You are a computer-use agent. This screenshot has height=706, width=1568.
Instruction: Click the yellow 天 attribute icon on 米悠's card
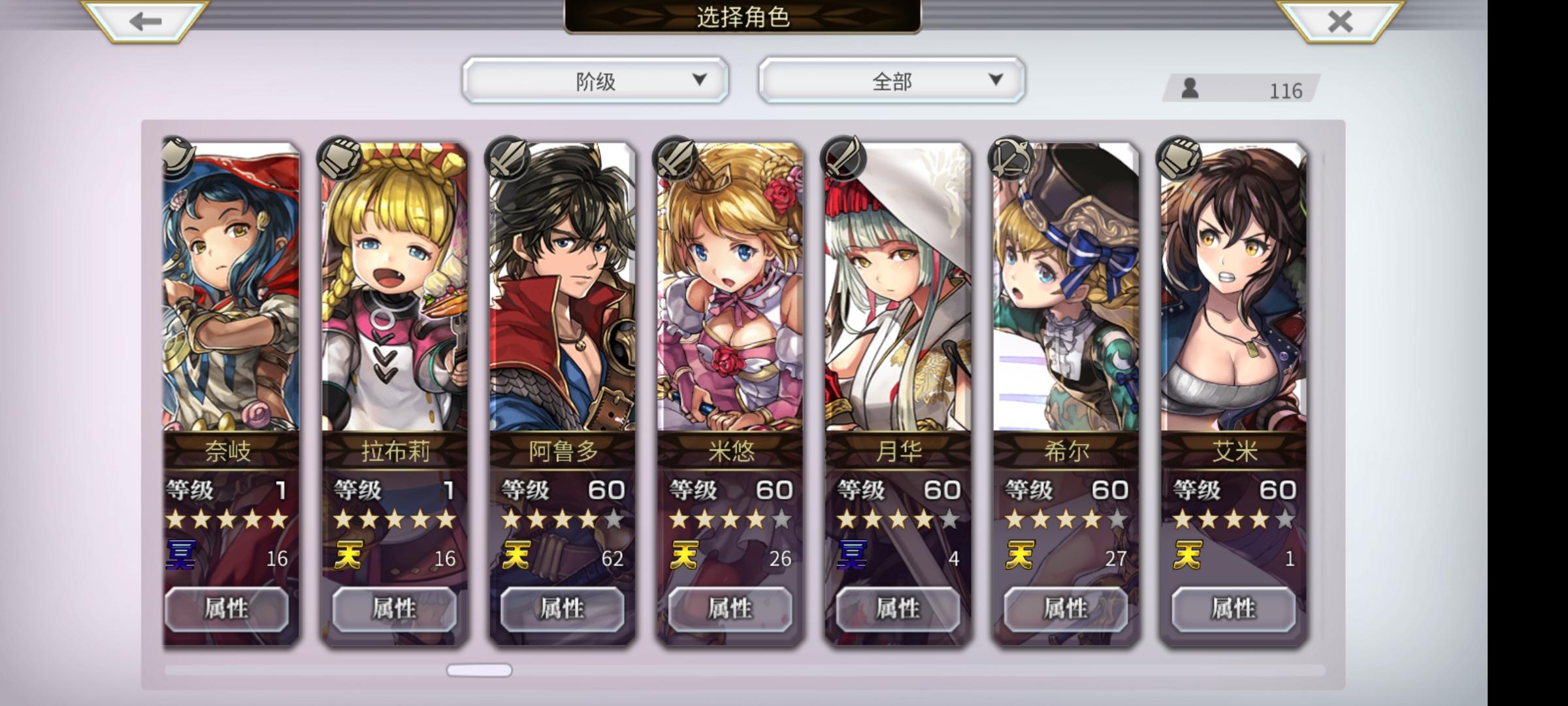click(684, 556)
